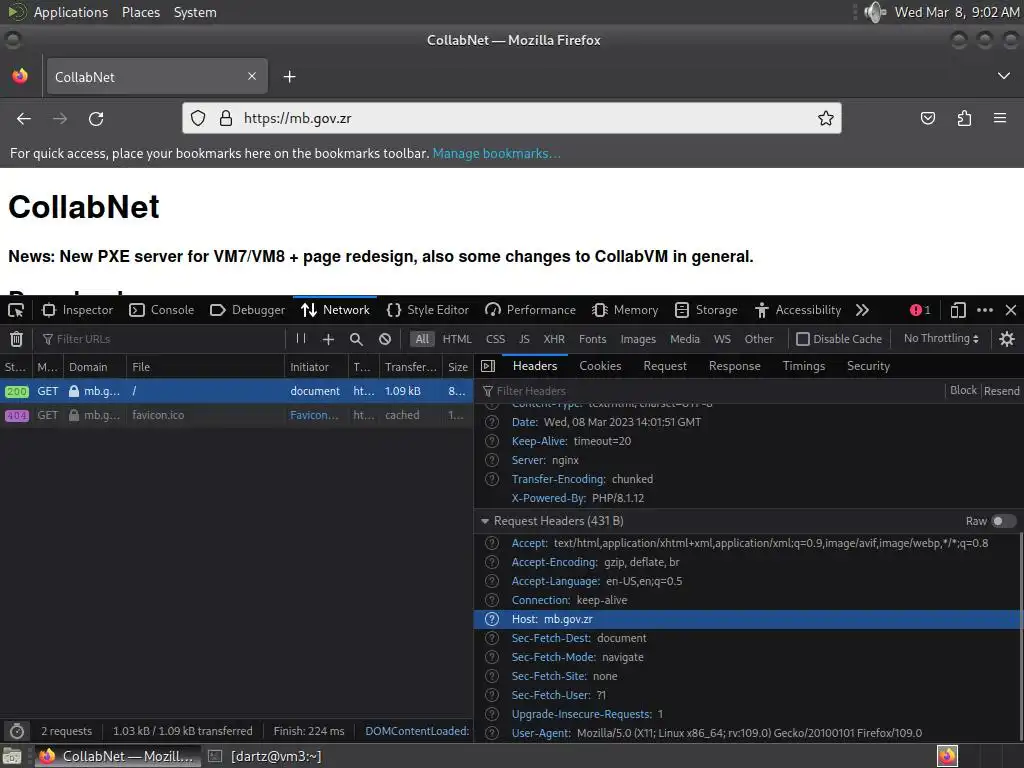Select the favicon.ico 404 request row

[236, 415]
